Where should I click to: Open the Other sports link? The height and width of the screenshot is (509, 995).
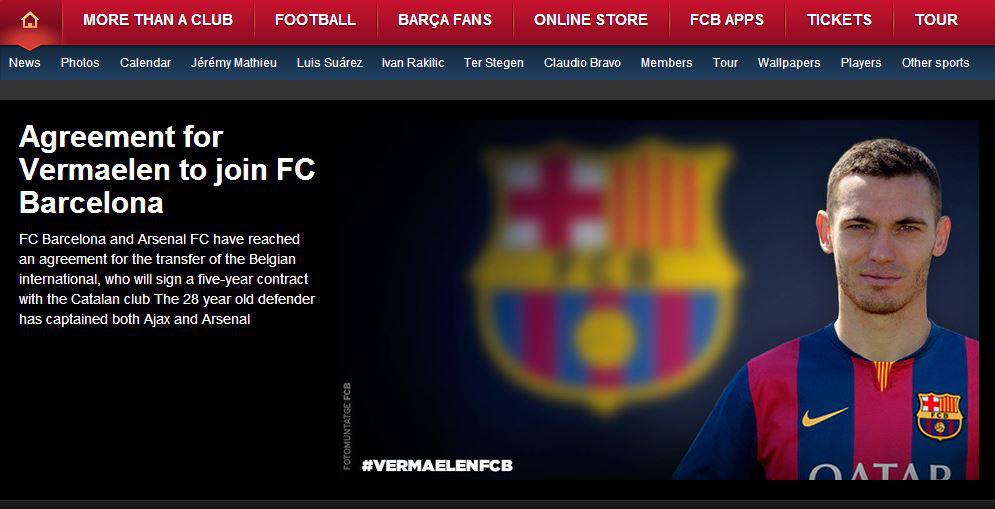point(935,63)
